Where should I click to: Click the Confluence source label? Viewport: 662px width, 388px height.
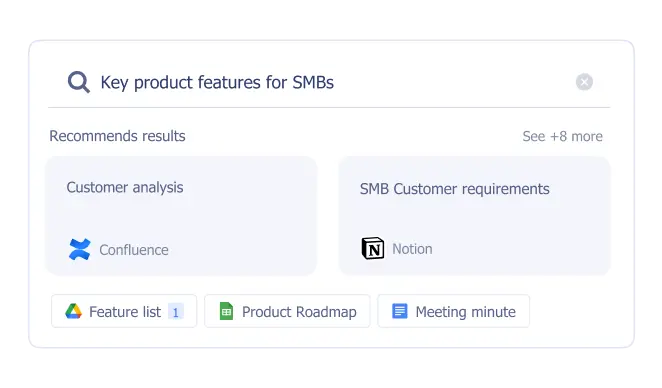click(x=134, y=250)
